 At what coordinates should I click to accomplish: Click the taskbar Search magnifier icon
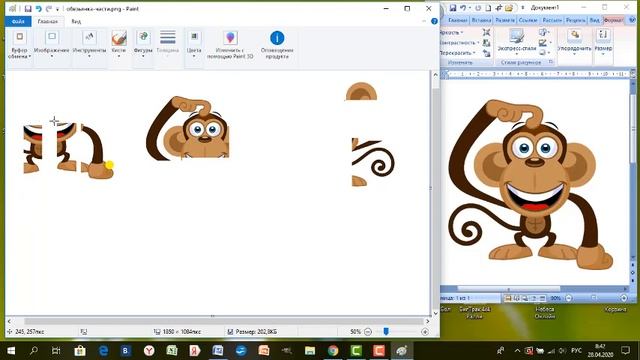[x=33, y=351]
